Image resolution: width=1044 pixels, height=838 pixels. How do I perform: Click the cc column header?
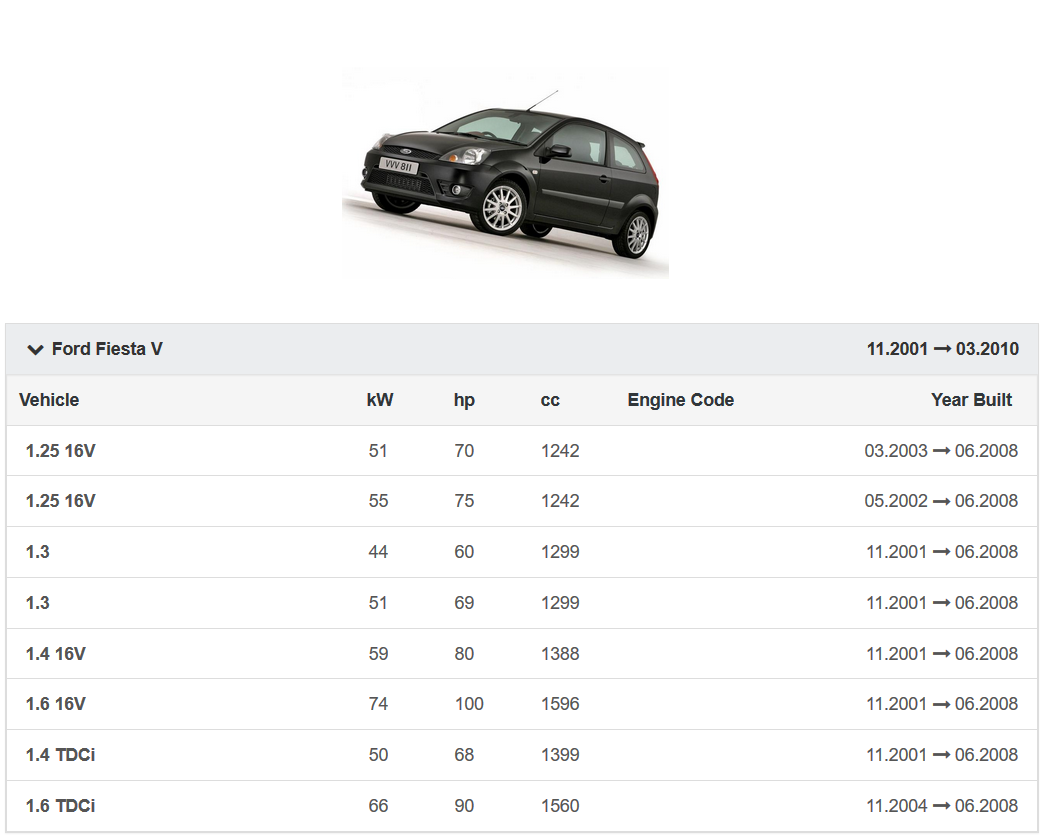pos(550,400)
